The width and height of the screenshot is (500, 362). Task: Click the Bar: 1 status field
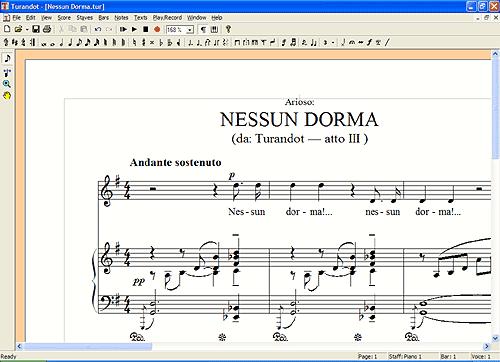(x=448, y=357)
